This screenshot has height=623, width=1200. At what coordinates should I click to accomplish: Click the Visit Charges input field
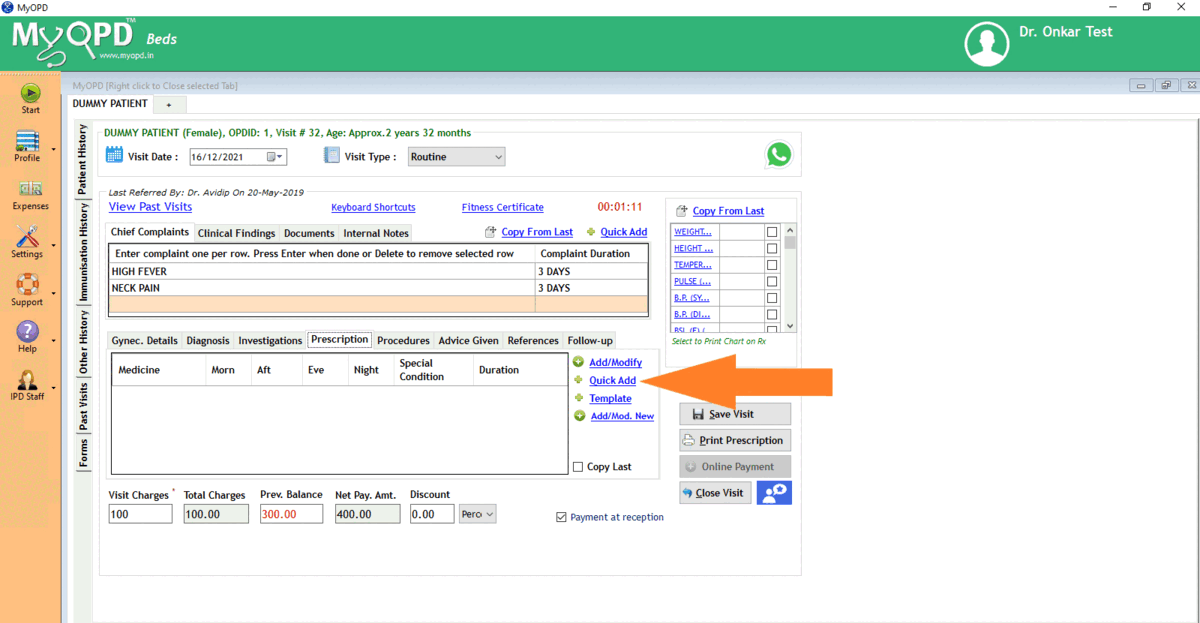(140, 514)
